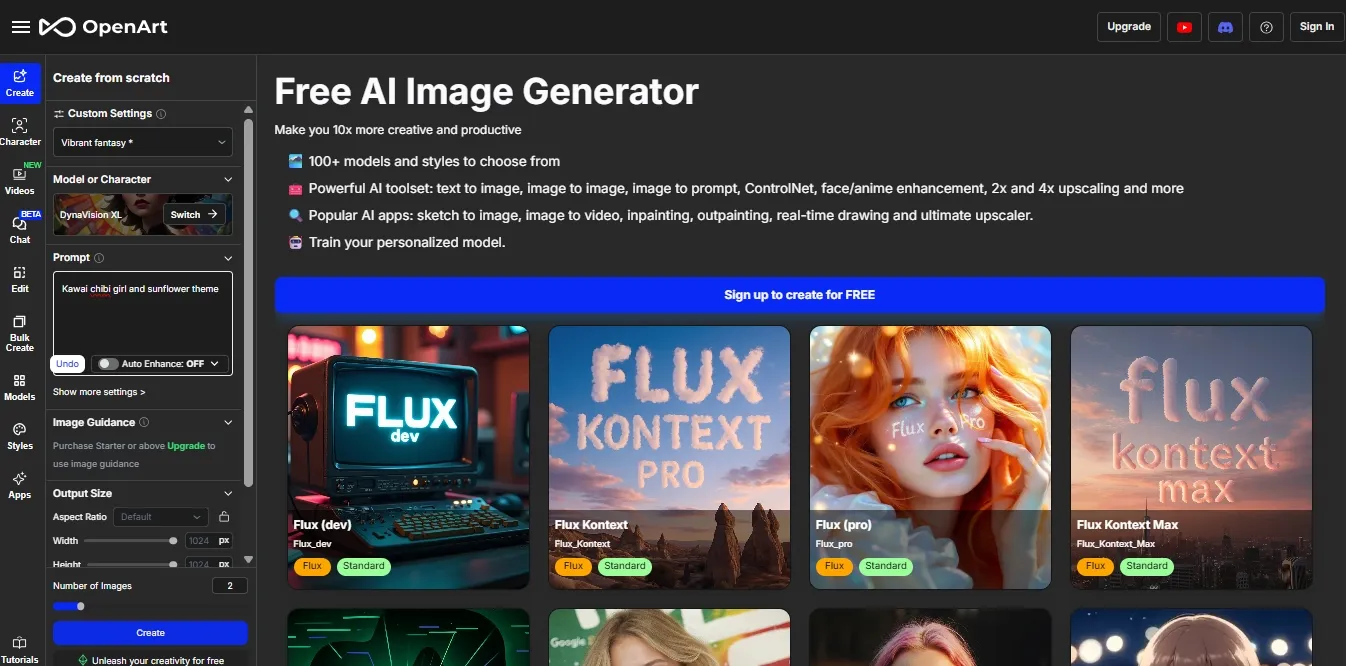The image size is (1346, 666).
Task: Toggle the aspect ratio lock icon
Action: click(224, 517)
